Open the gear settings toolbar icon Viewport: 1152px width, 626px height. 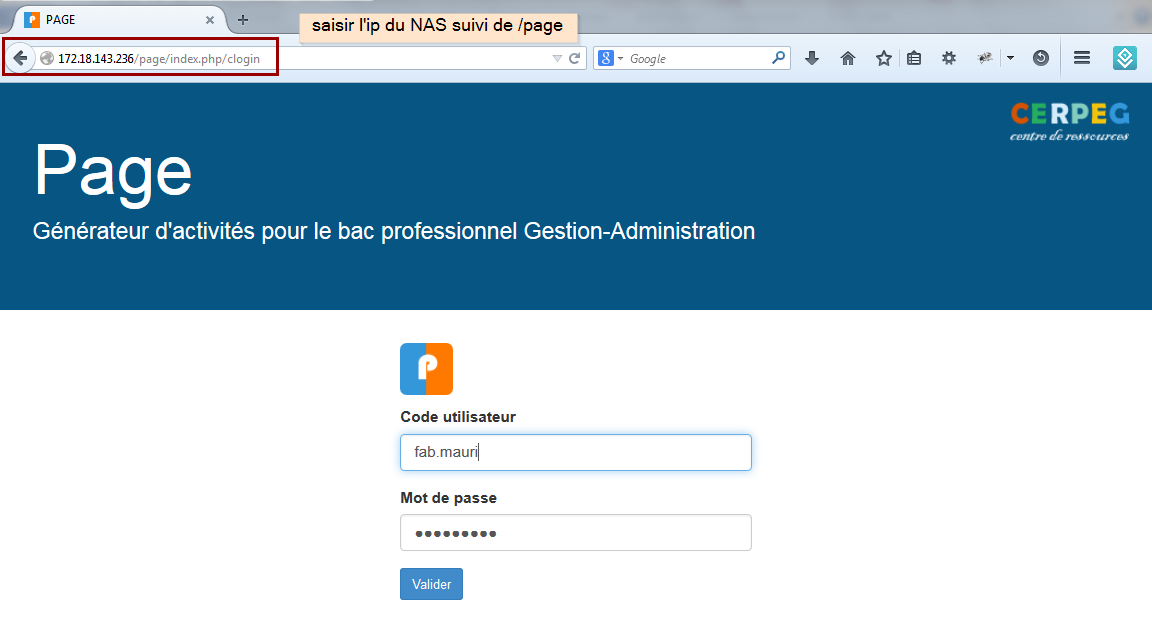[x=949, y=58]
